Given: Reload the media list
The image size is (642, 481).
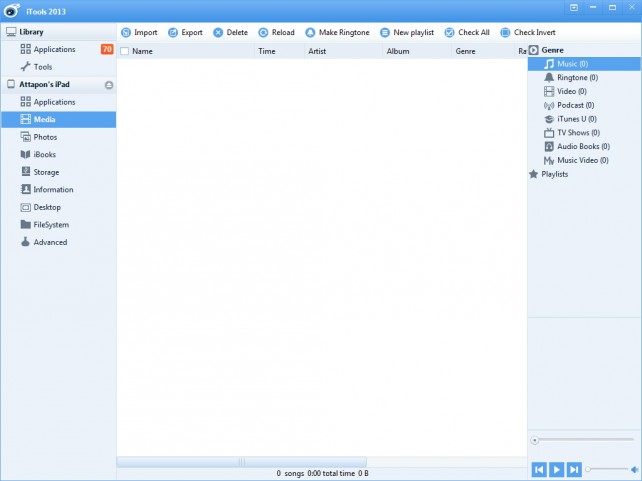Looking at the screenshot, I should pos(263,32).
